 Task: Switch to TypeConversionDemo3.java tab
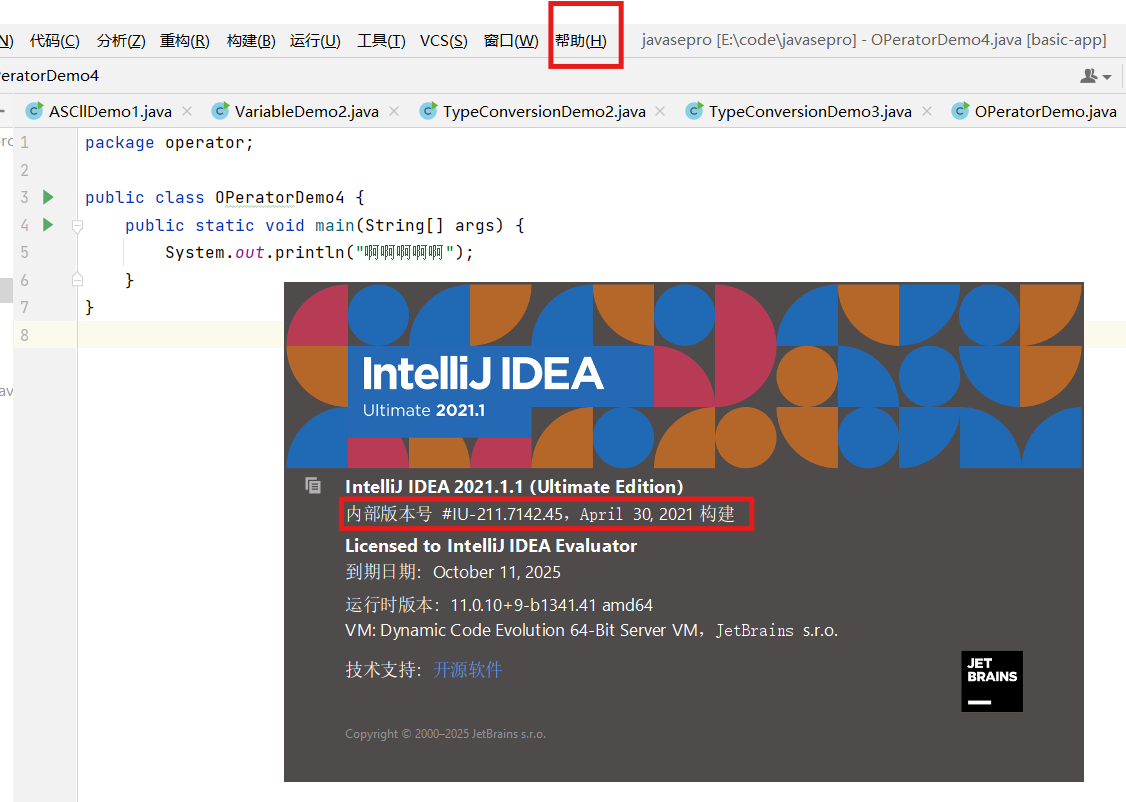810,111
